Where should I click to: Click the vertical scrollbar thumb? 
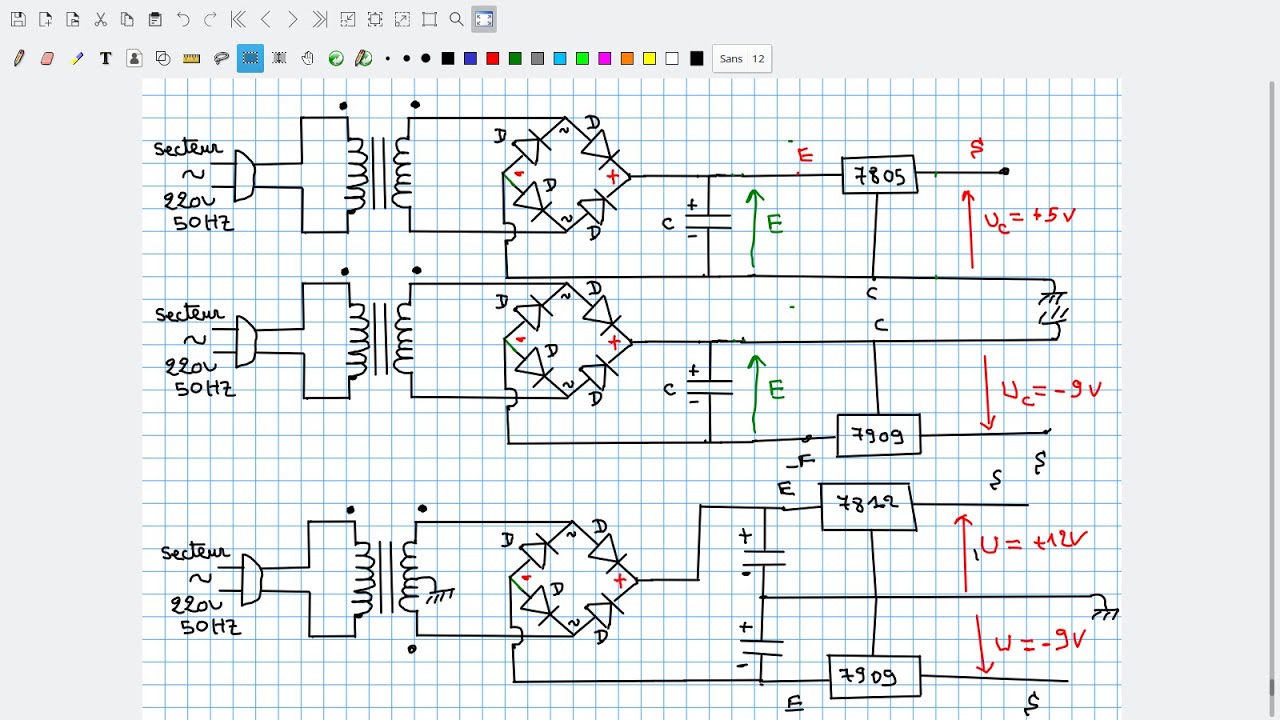click(1272, 689)
